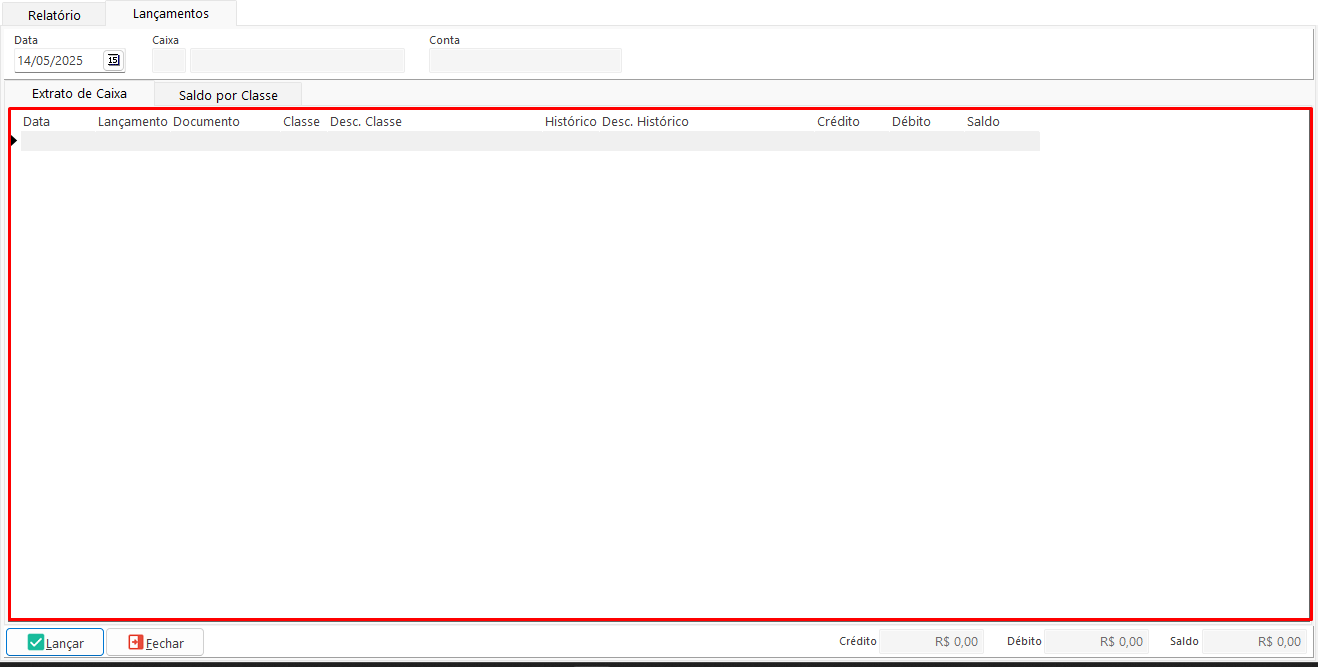This screenshot has height=667, width=1318.
Task: Open the calendar date picker icon
Action: pos(113,60)
